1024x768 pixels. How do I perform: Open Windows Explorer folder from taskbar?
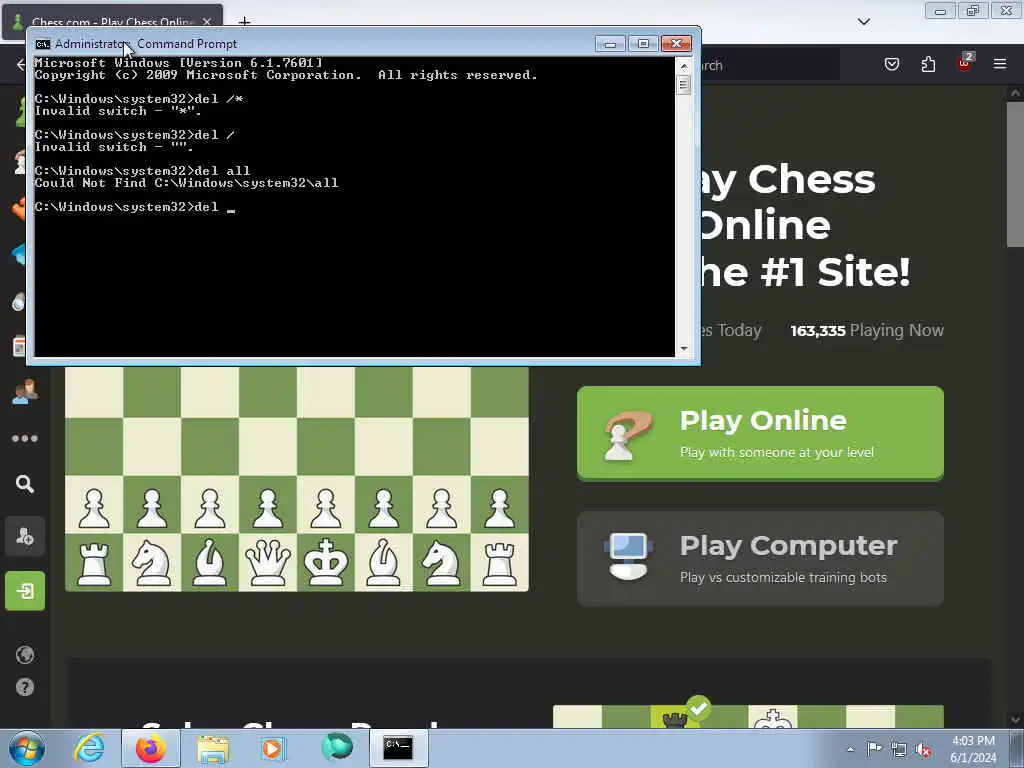click(x=213, y=749)
